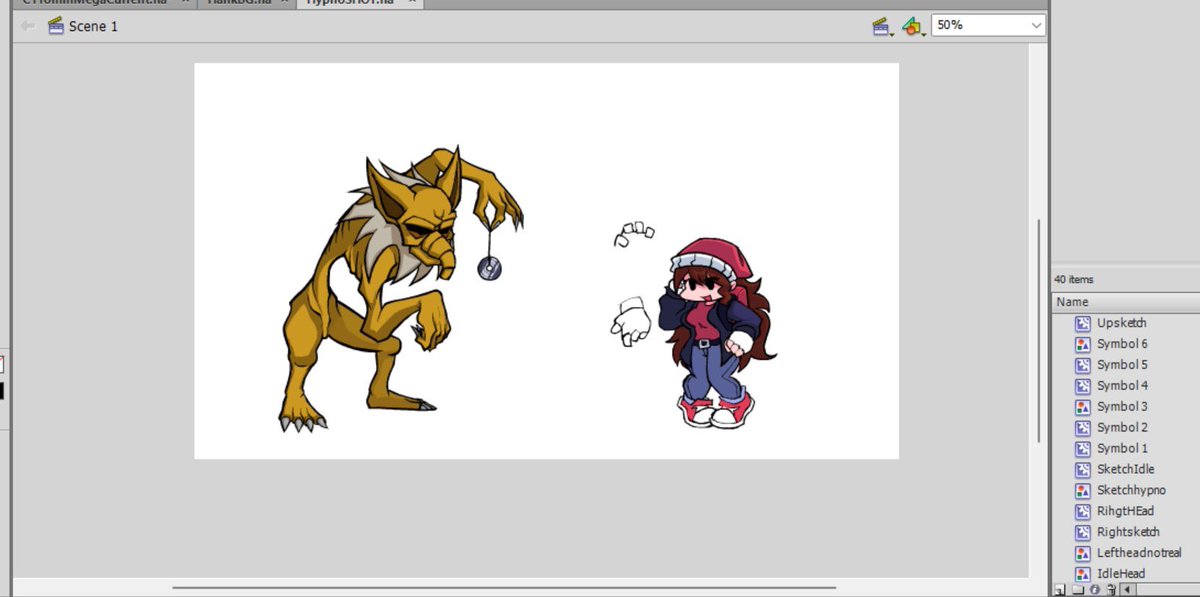
Task: Click the movie clip icon beside Symbol 1
Action: [1082, 449]
